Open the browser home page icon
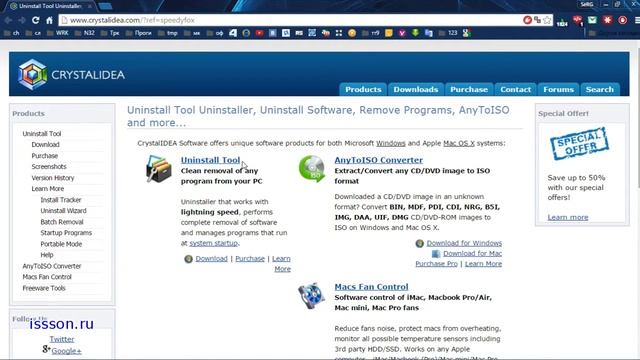This screenshot has width=640, height=360. click(x=49, y=20)
